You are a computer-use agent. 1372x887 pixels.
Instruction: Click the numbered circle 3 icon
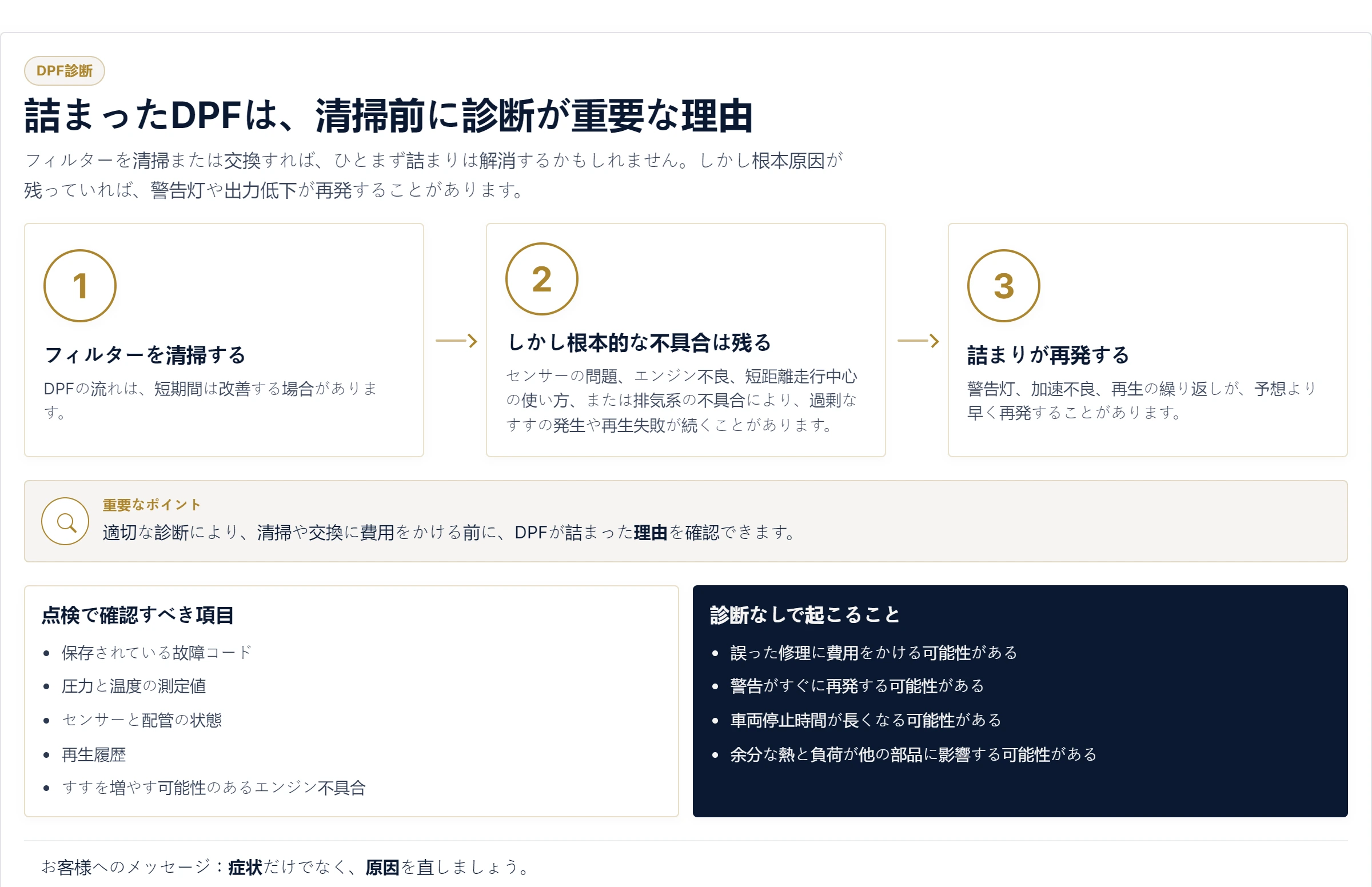coord(1004,286)
